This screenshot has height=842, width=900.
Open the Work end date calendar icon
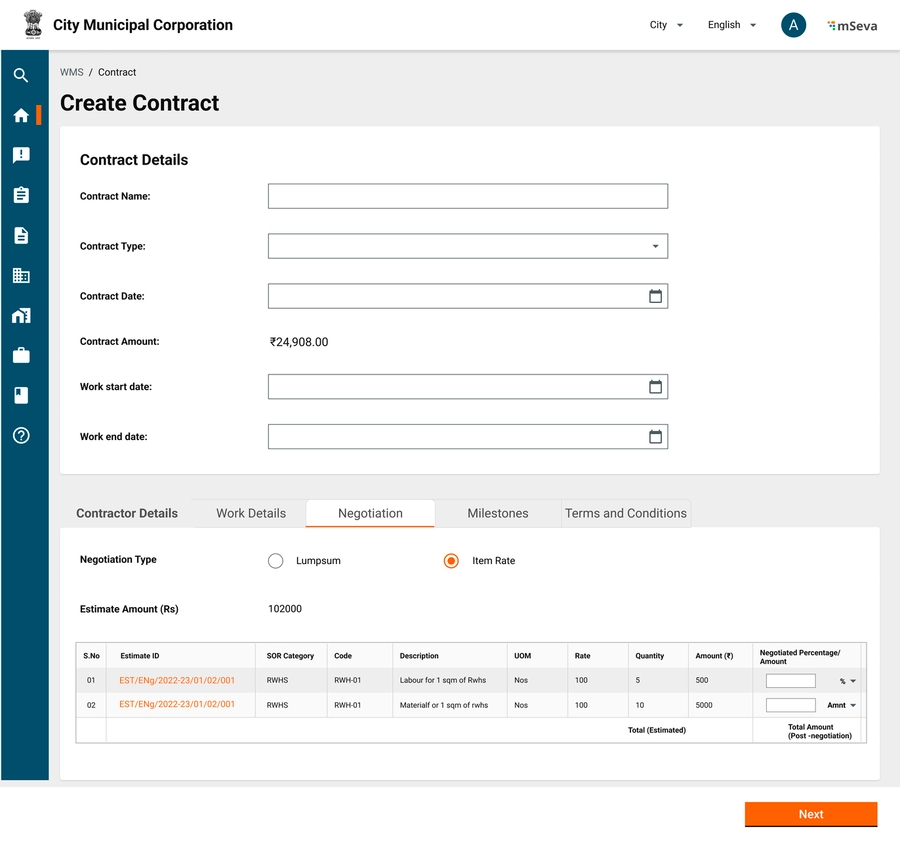(x=655, y=437)
